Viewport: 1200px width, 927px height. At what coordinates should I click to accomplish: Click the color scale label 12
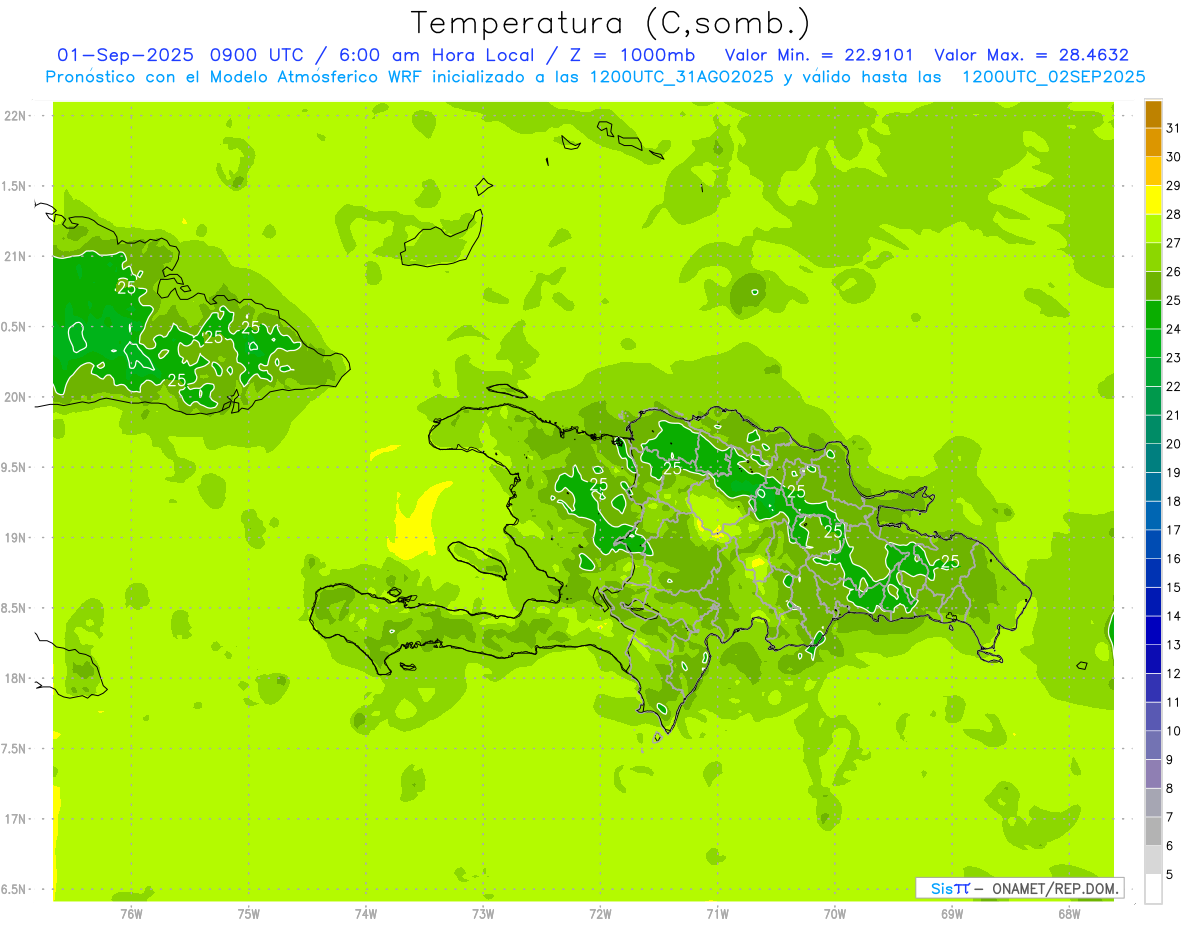1174,674
